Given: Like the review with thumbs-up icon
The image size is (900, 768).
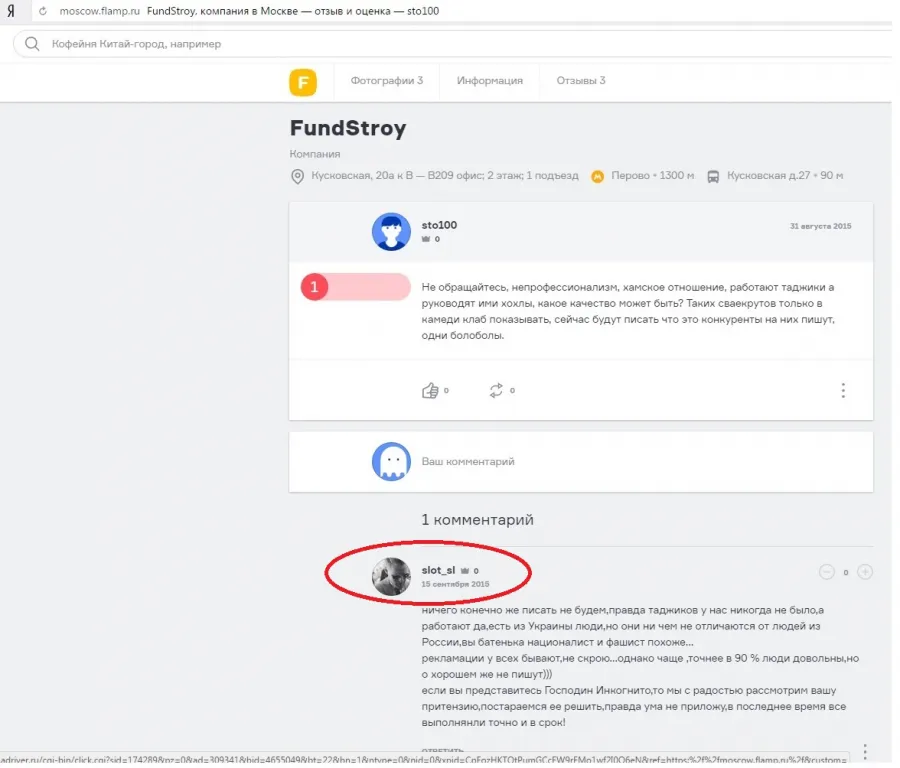Looking at the screenshot, I should 430,390.
